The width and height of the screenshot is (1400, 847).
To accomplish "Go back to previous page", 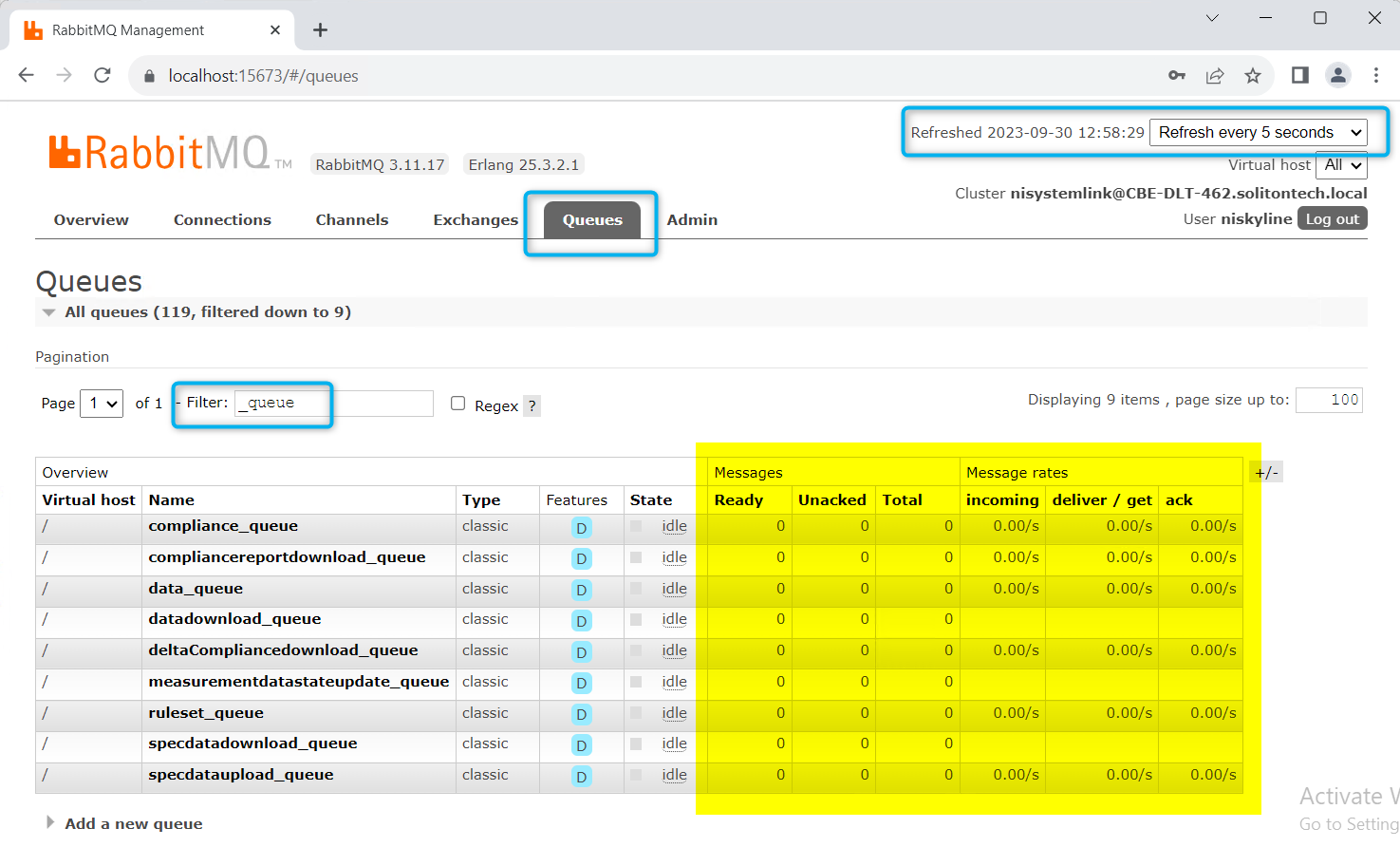I will (27, 75).
